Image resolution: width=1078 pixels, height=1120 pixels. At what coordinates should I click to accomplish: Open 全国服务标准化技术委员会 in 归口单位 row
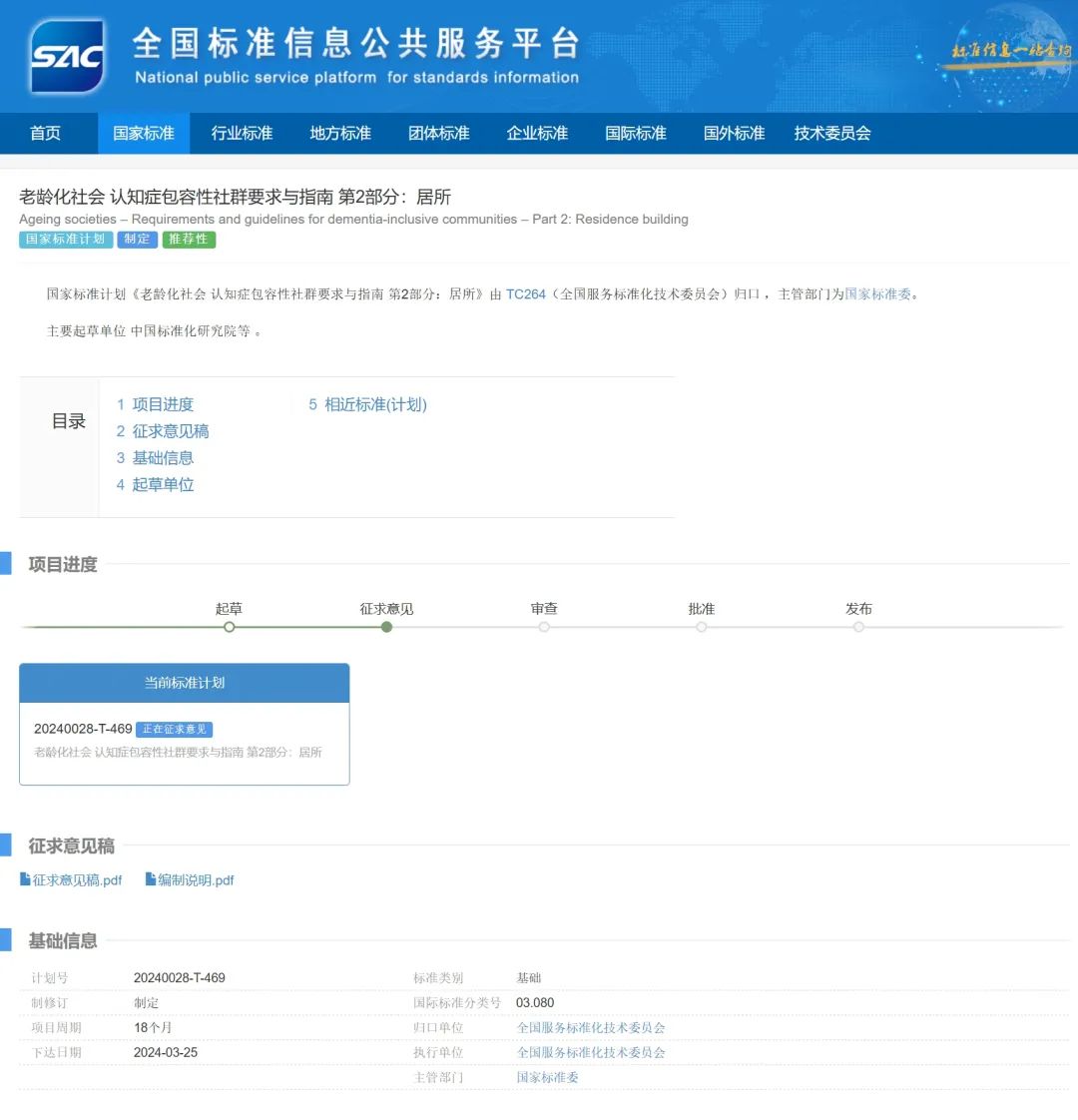point(591,1027)
